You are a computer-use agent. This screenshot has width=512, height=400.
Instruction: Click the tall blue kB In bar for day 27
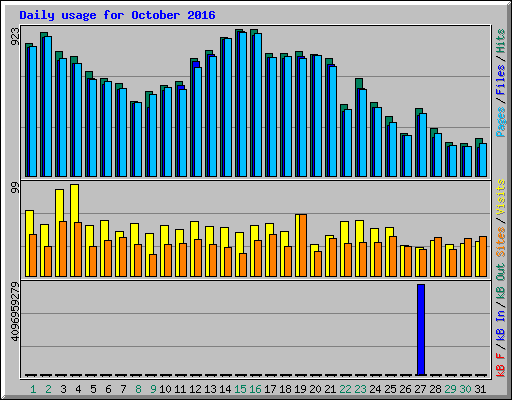coord(421,330)
